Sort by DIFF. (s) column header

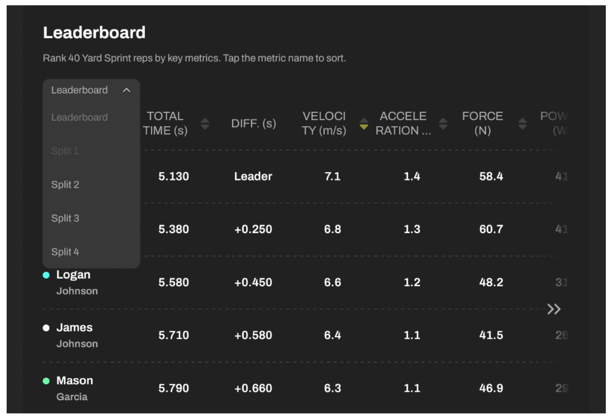click(253, 124)
